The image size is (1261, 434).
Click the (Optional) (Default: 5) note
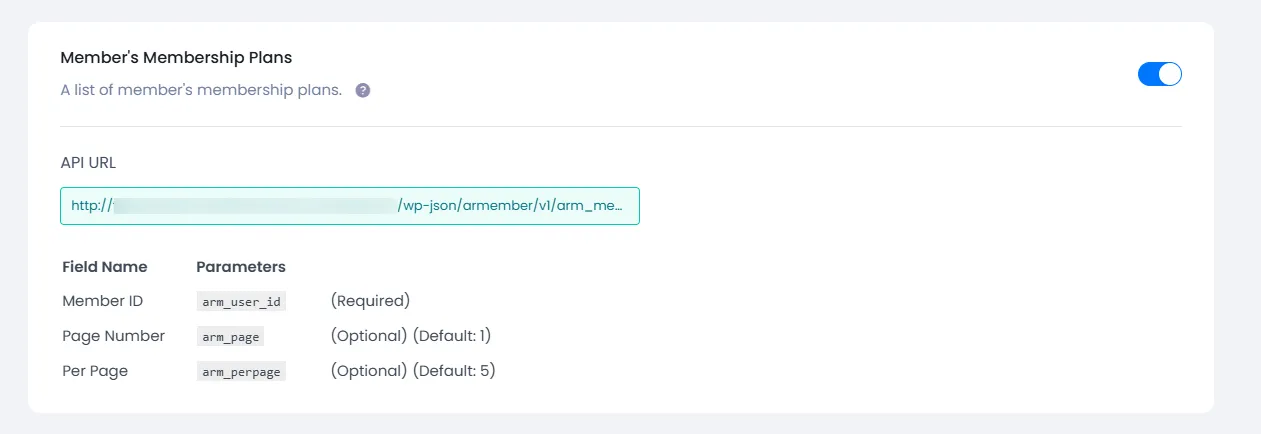tap(412, 371)
